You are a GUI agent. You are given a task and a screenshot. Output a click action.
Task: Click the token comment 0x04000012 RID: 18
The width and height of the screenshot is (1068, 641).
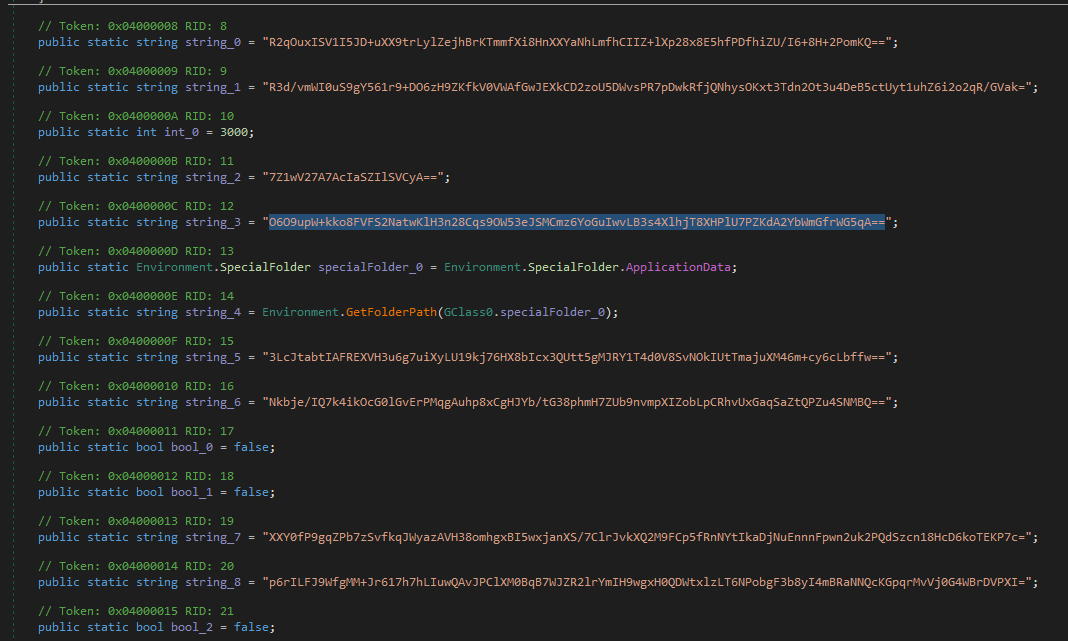click(x=136, y=475)
